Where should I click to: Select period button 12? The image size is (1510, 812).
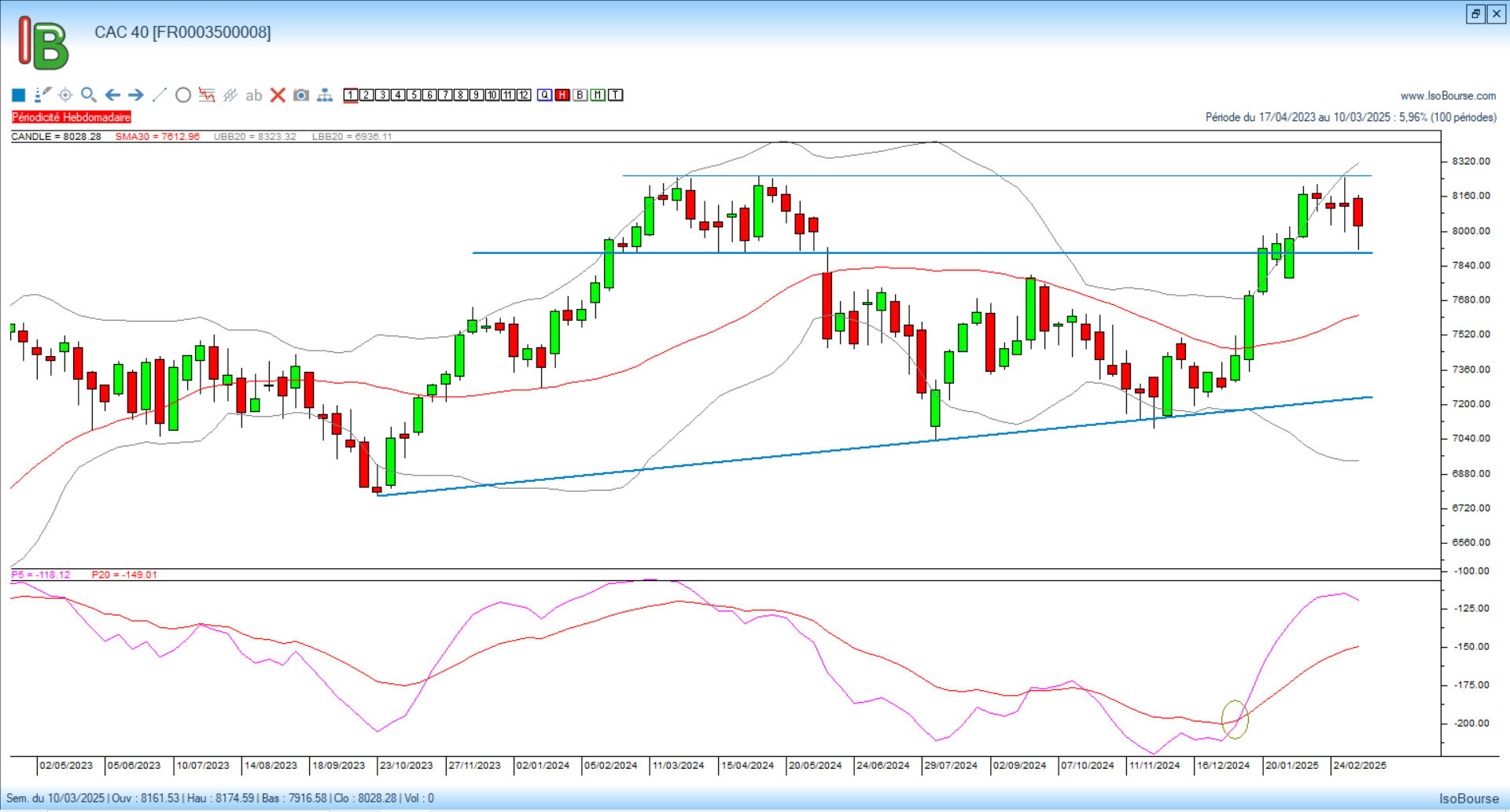524,95
